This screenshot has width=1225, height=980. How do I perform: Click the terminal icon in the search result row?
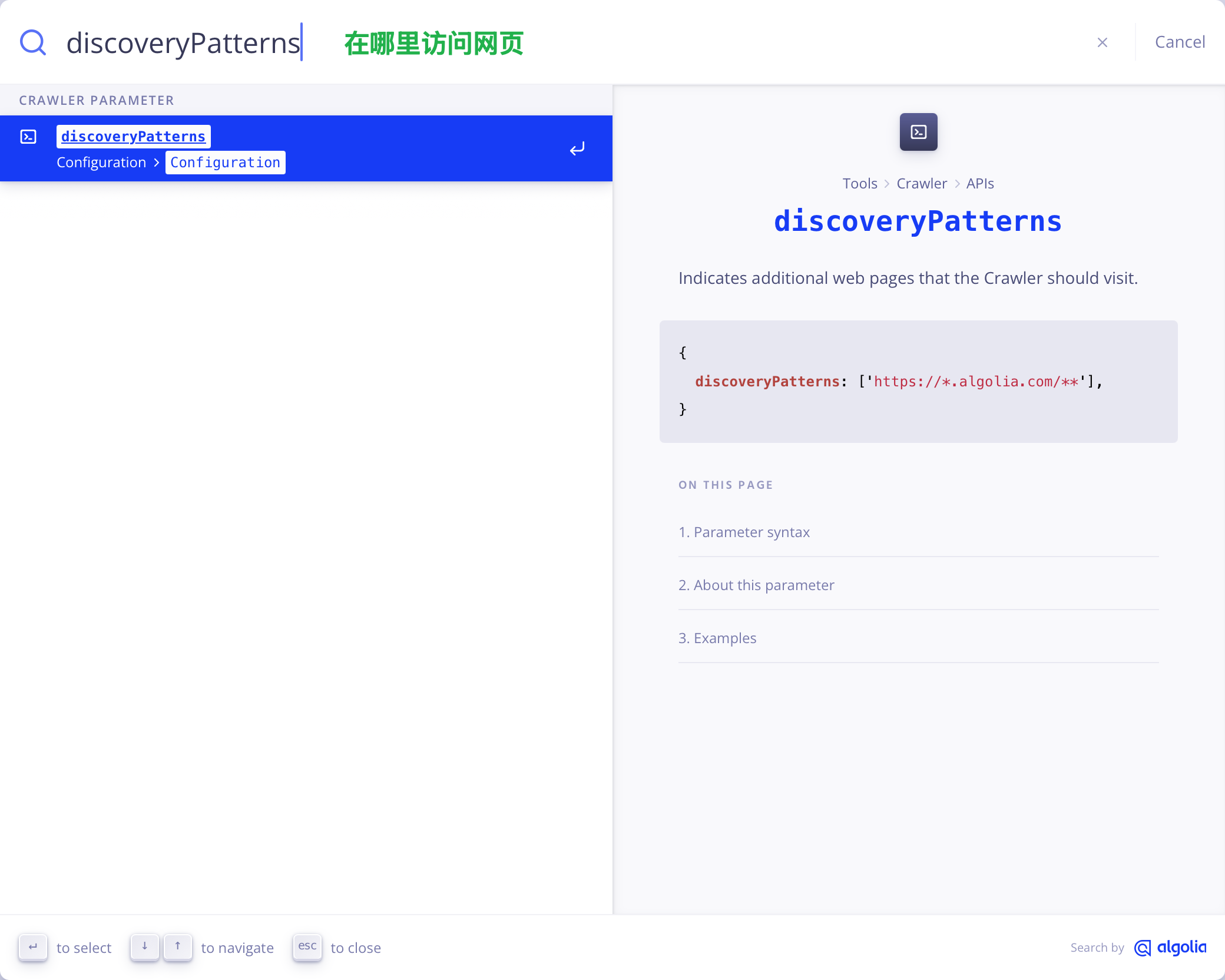pos(28,137)
